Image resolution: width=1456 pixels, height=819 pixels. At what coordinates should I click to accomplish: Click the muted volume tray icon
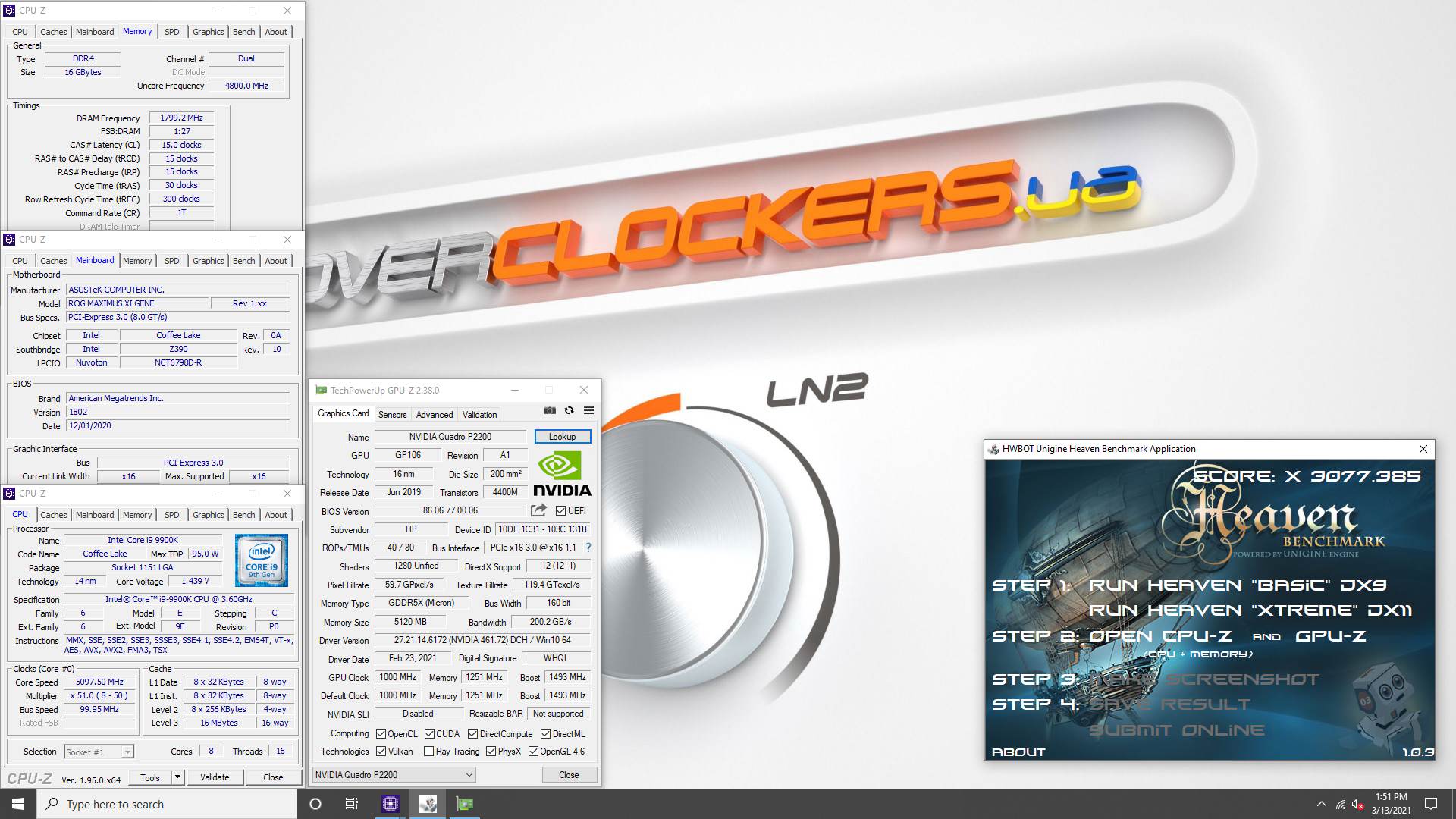click(1357, 804)
